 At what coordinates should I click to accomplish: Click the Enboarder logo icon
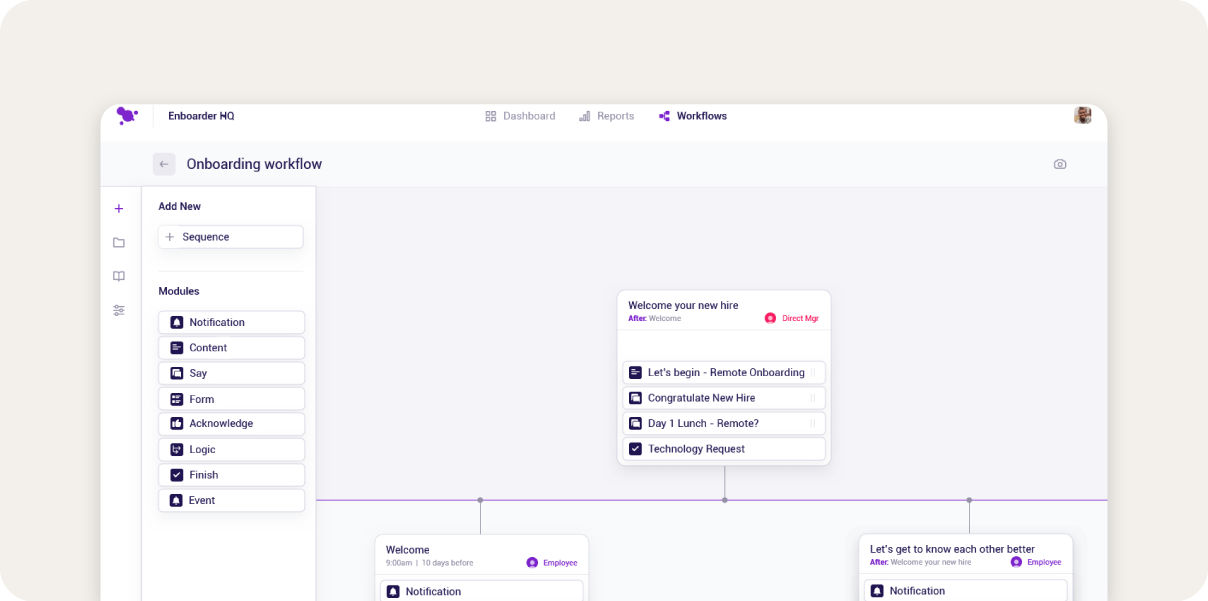tap(127, 116)
